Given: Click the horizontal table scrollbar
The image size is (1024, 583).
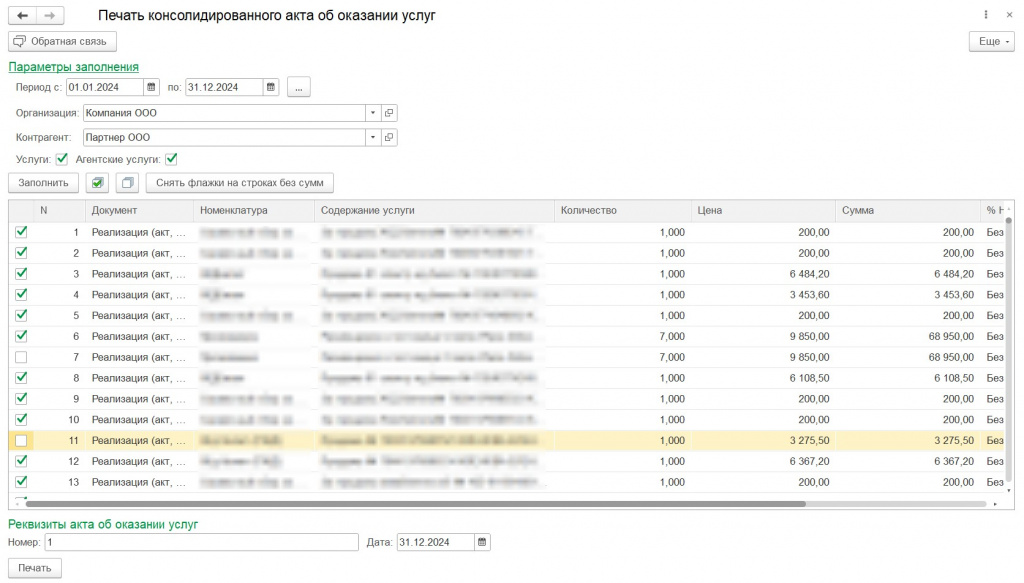Looking at the screenshot, I should coord(415,504).
